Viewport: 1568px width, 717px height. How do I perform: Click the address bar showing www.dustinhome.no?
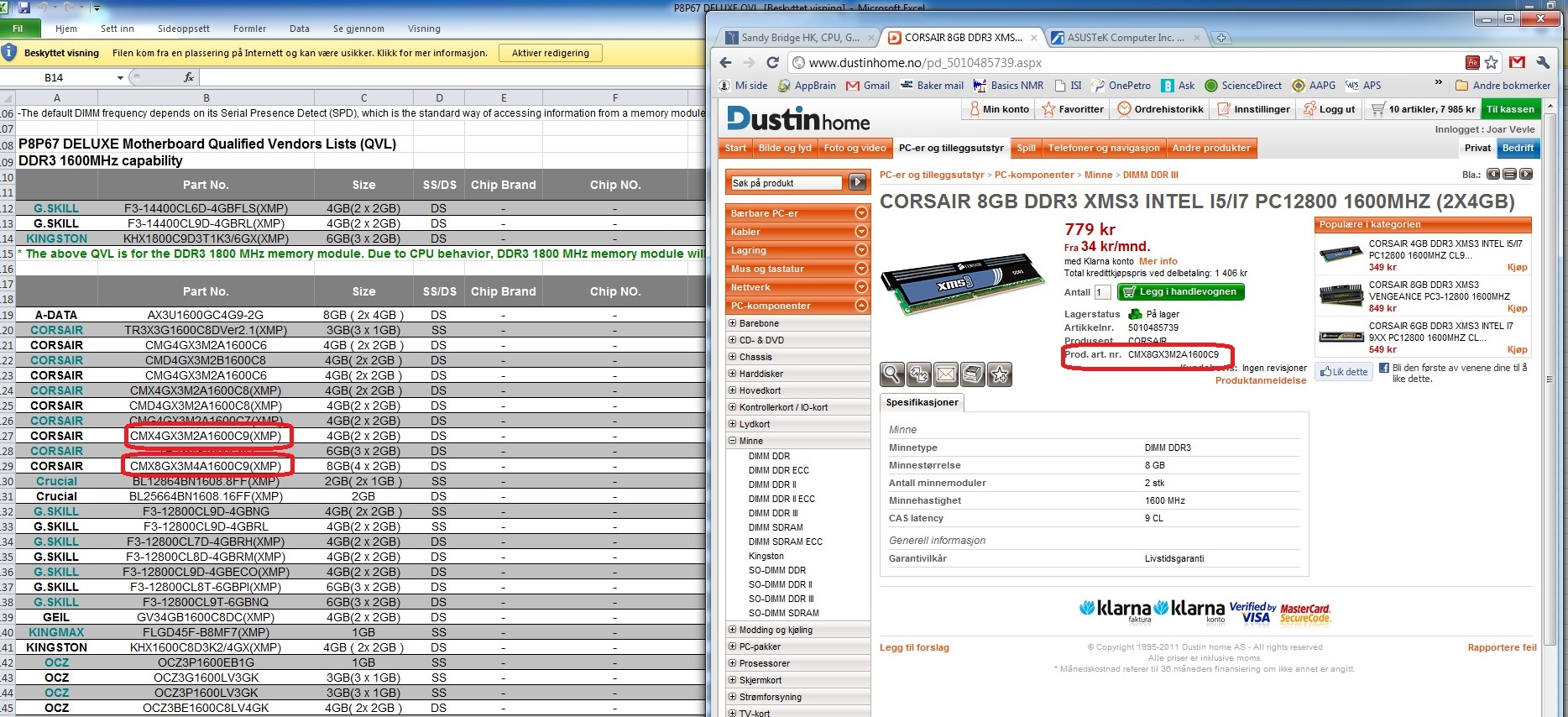(1125, 62)
